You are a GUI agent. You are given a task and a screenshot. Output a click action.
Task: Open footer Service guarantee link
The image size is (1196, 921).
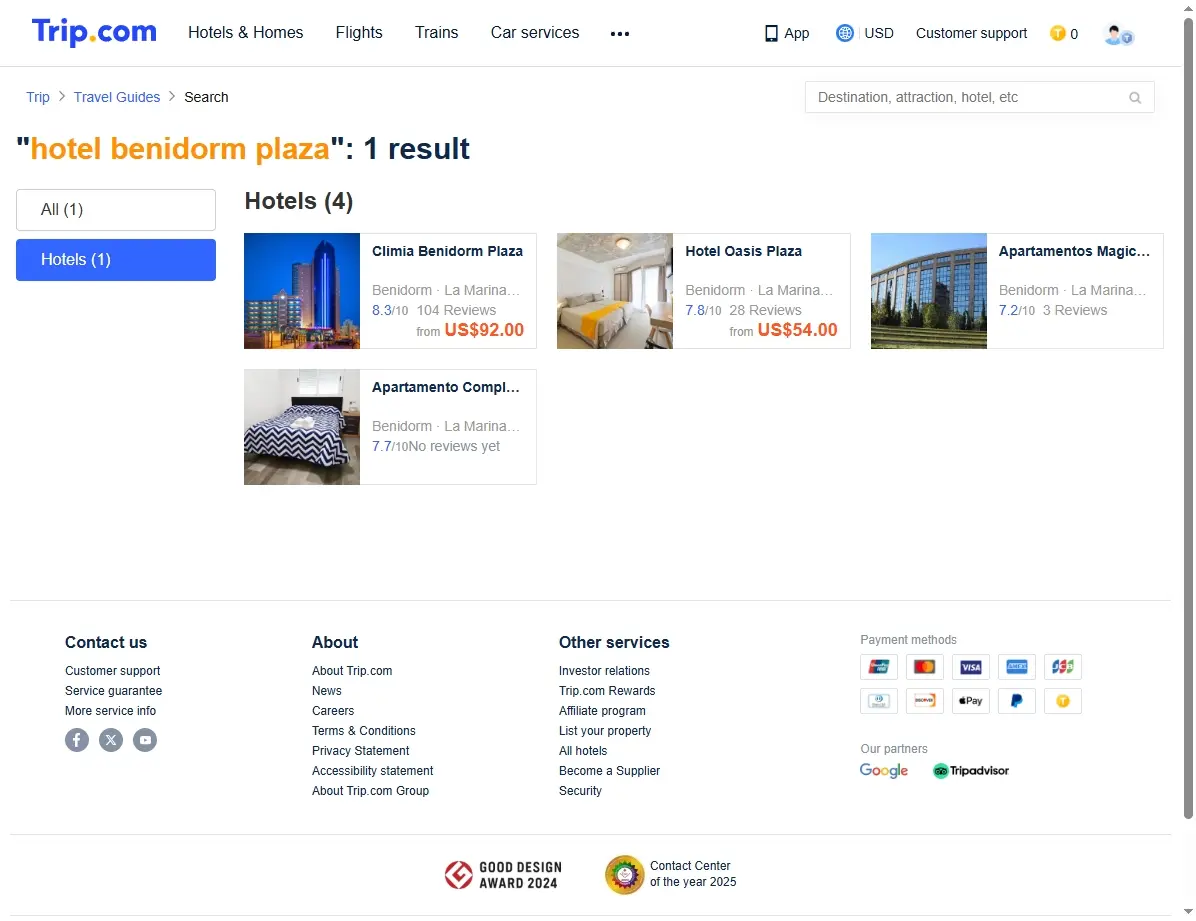tap(114, 691)
